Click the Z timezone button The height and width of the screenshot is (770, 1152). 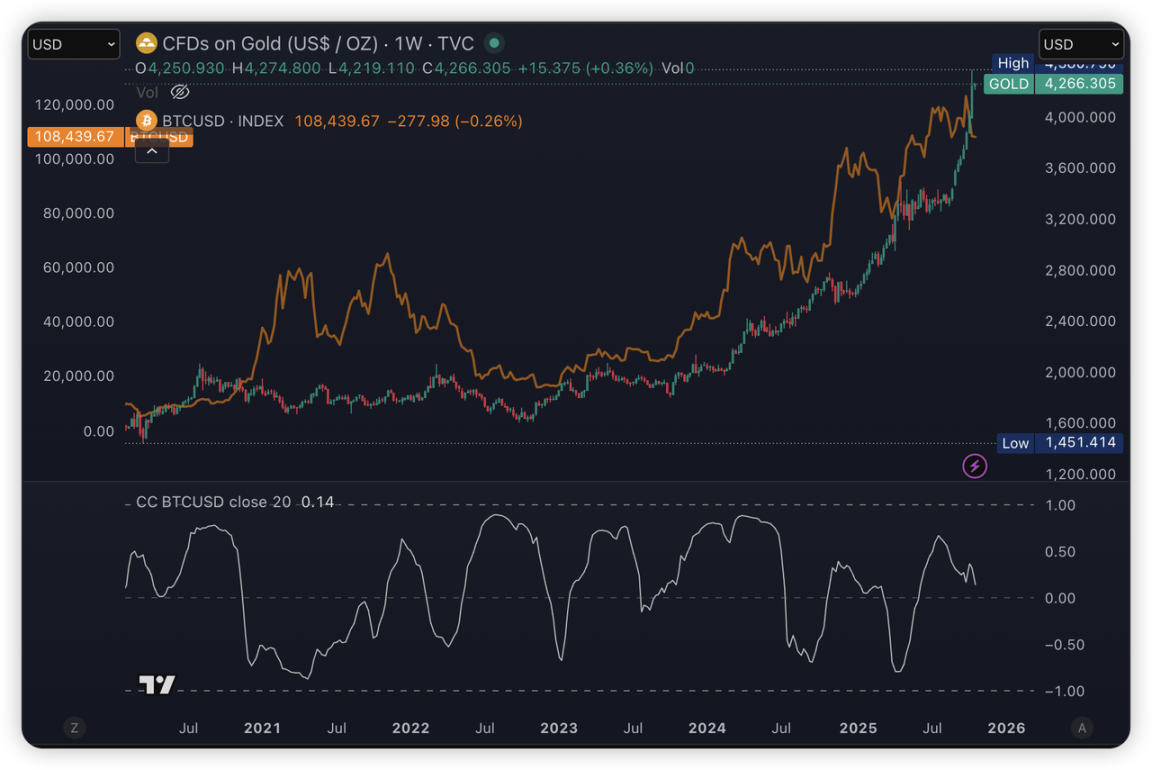(x=74, y=728)
